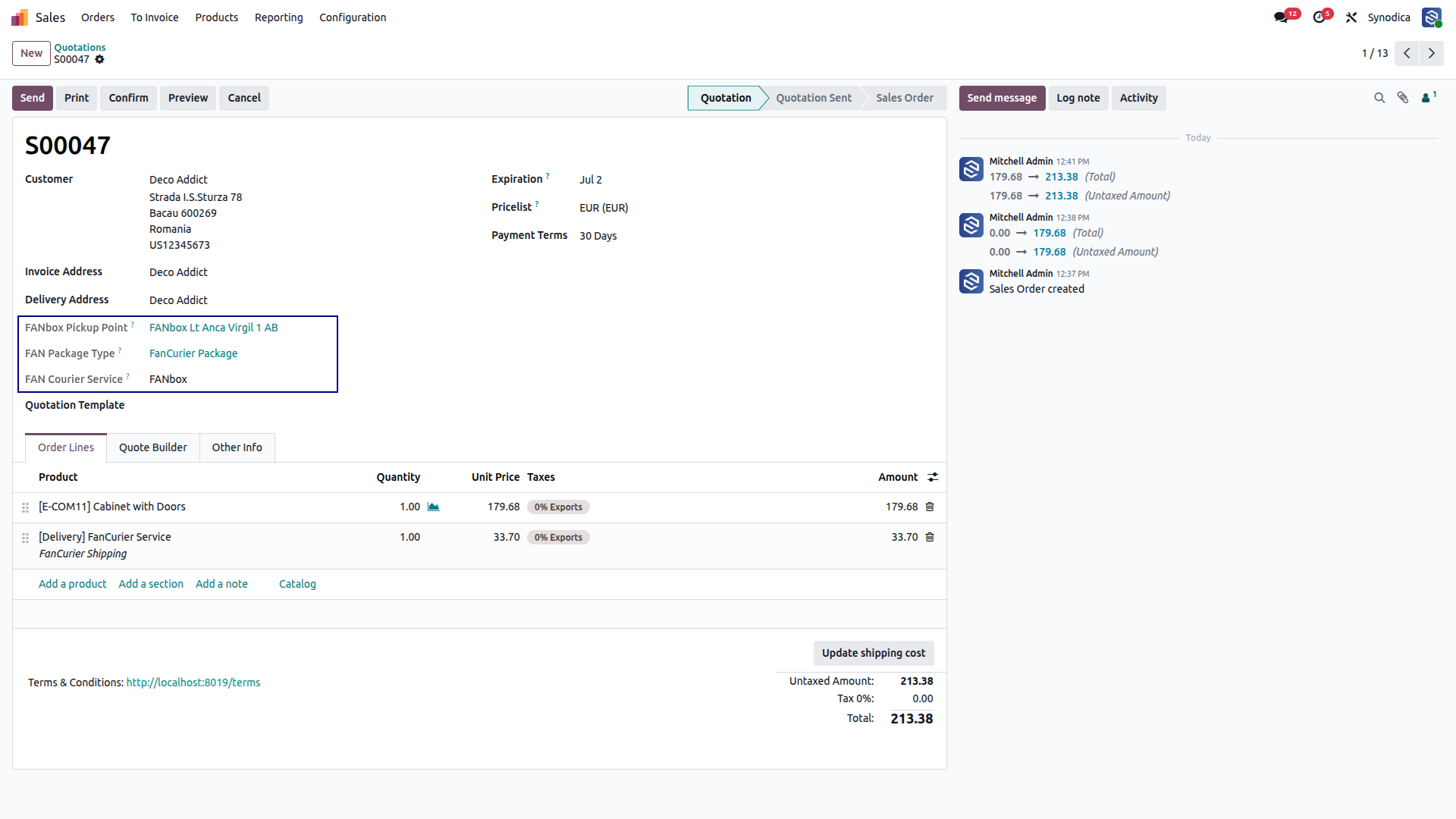Create a New quotation

pos(32,53)
